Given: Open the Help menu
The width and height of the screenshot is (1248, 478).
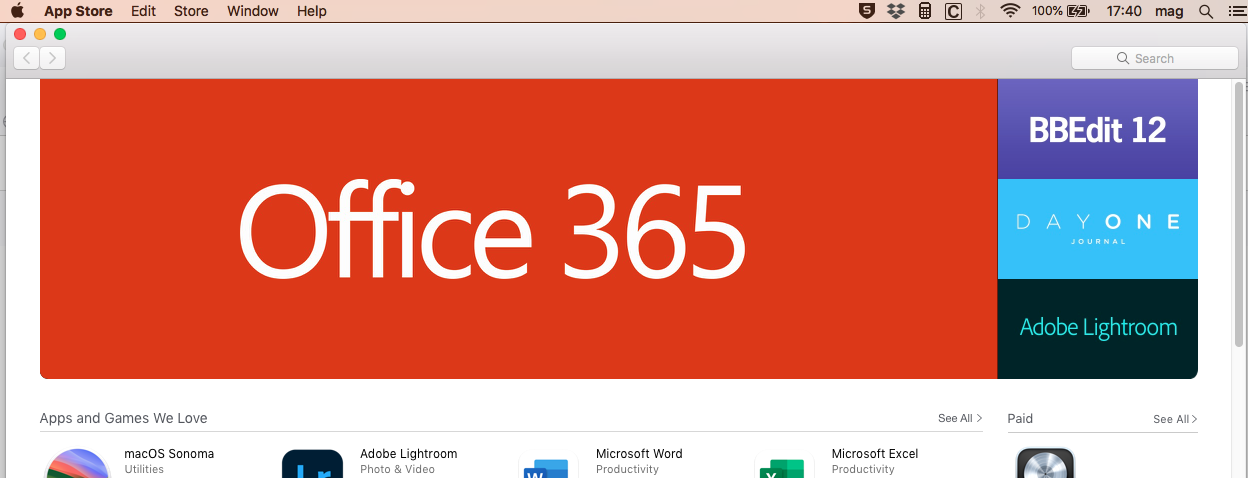Looking at the screenshot, I should pos(312,11).
